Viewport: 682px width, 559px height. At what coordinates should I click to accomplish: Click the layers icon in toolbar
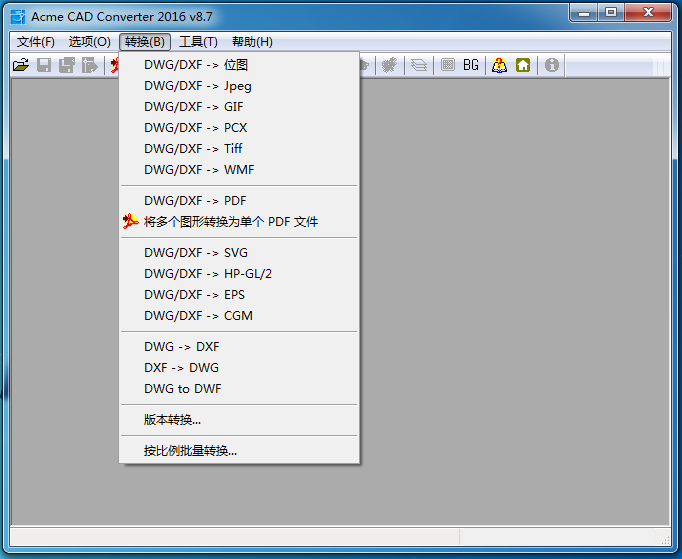click(x=419, y=65)
